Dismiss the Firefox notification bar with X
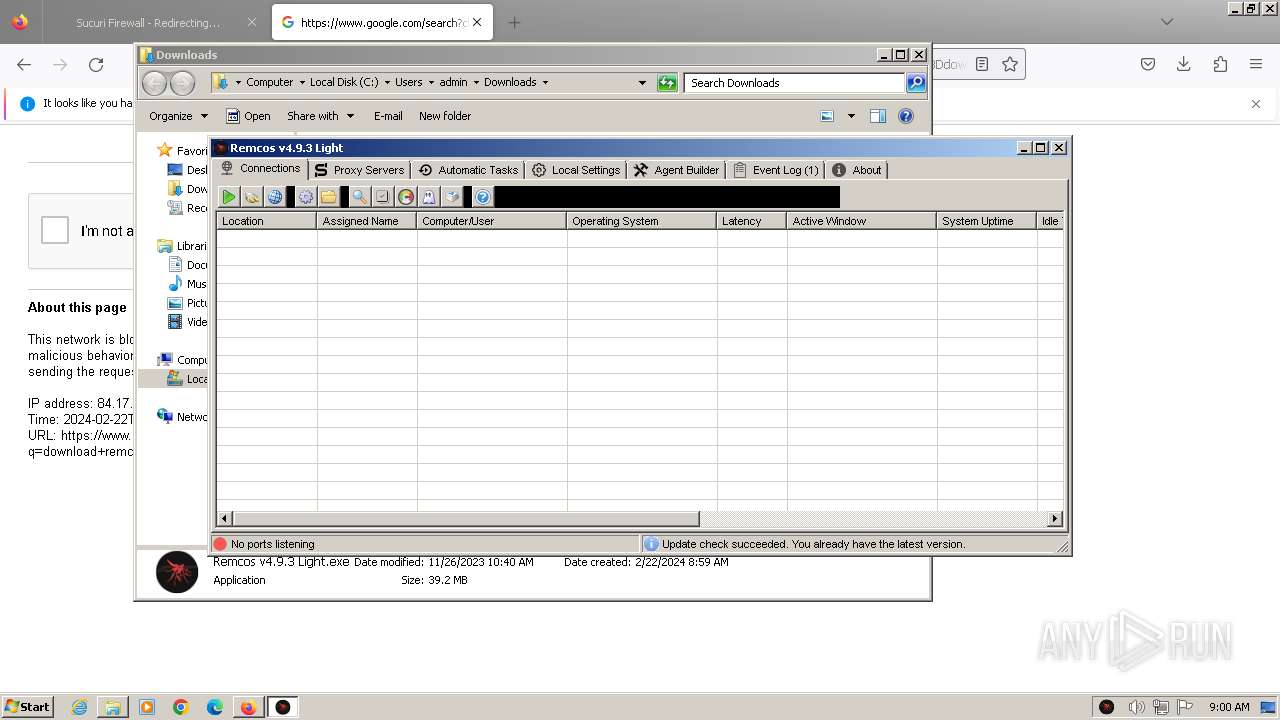This screenshot has width=1280, height=720. tap(1256, 103)
